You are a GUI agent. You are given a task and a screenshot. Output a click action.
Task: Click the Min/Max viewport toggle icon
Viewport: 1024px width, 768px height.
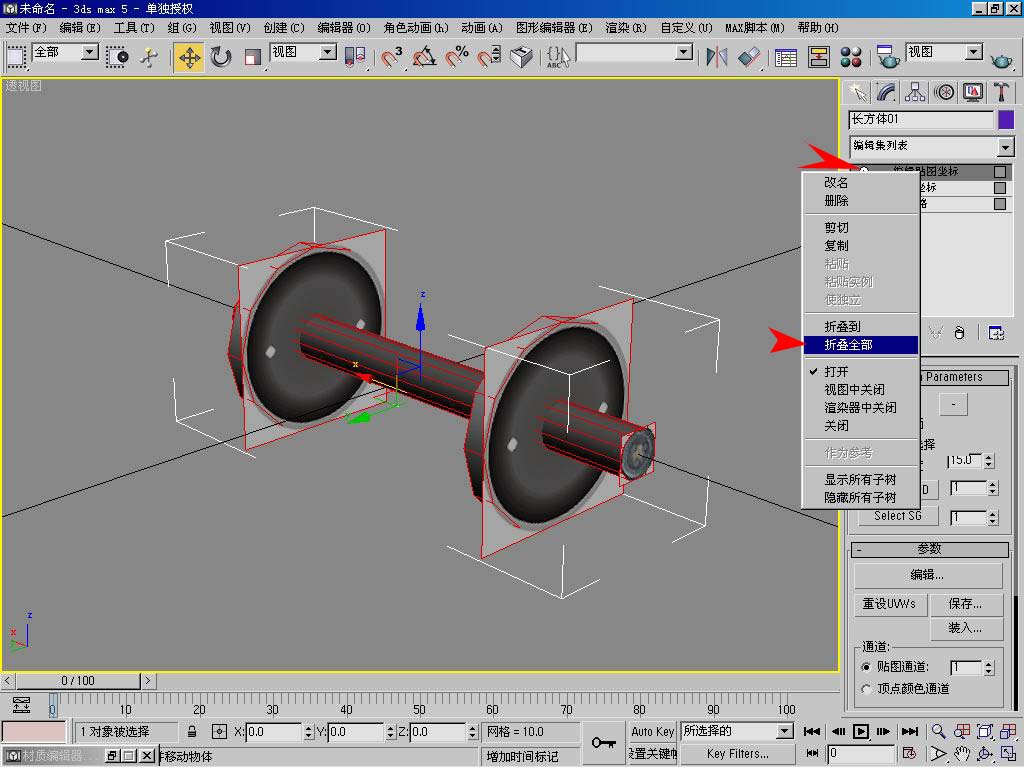pos(1008,754)
